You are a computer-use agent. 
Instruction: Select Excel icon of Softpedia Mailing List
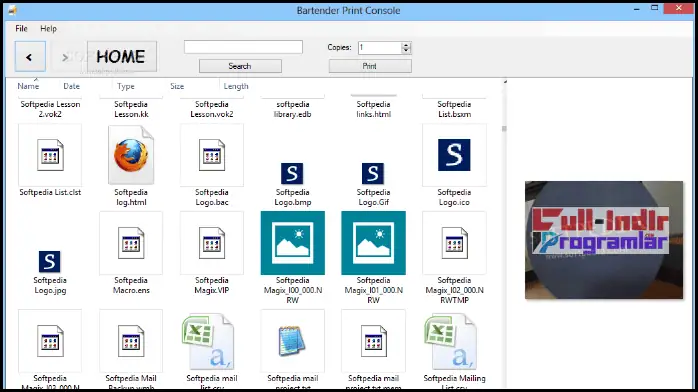click(x=450, y=342)
